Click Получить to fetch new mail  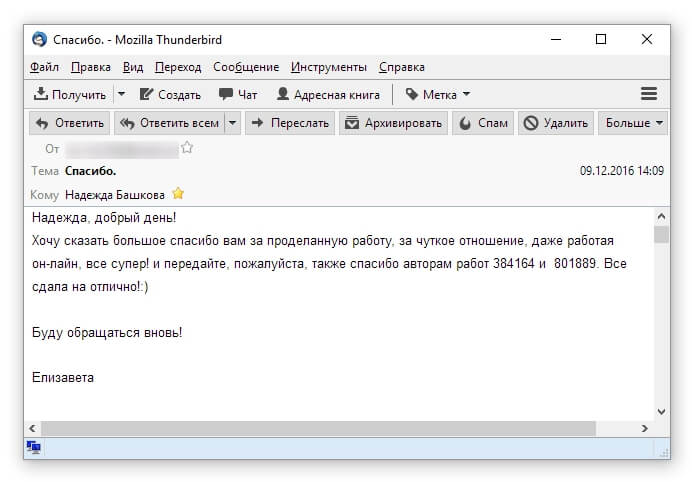(x=70, y=94)
